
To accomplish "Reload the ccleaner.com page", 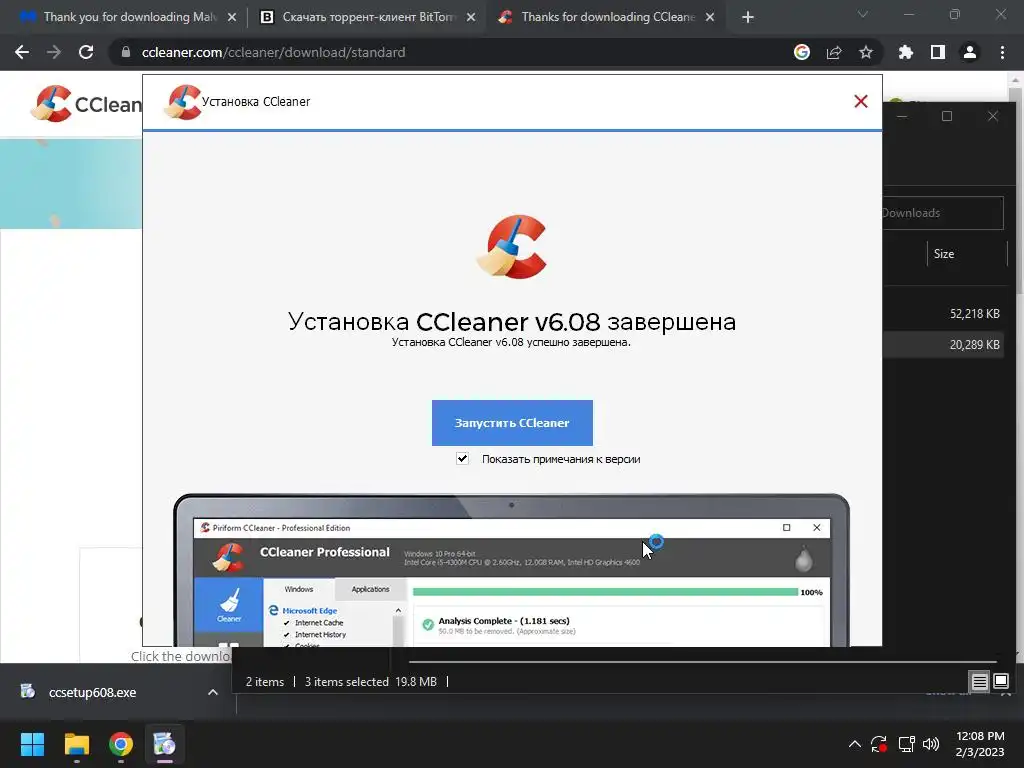I will point(86,52).
